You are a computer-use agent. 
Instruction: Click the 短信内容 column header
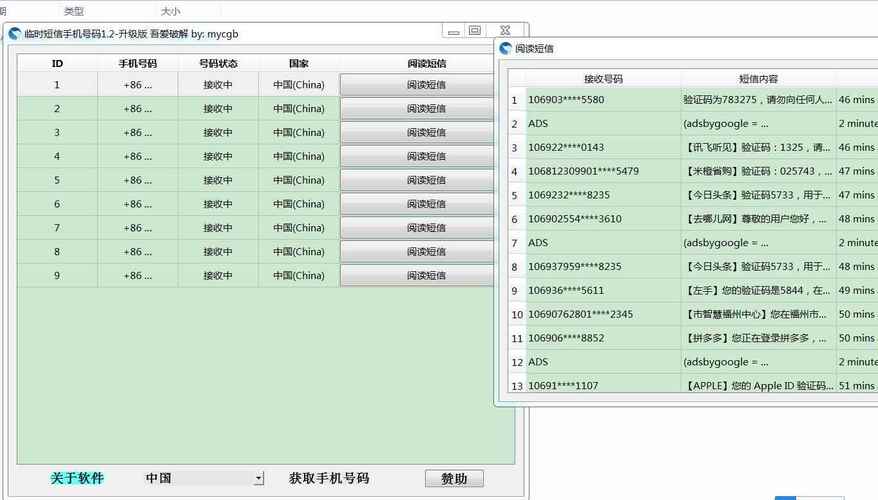click(758, 79)
